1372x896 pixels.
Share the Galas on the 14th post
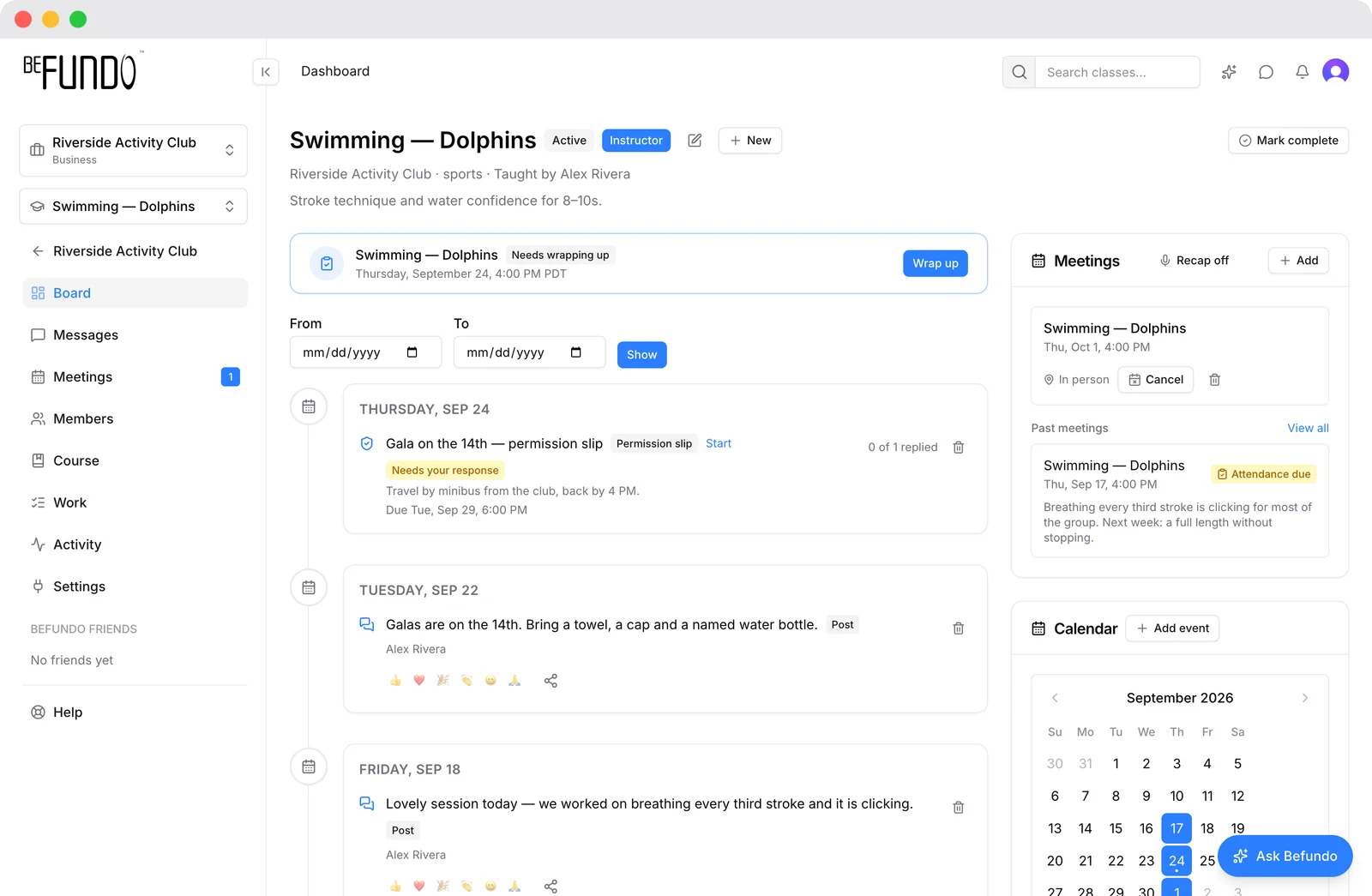551,681
